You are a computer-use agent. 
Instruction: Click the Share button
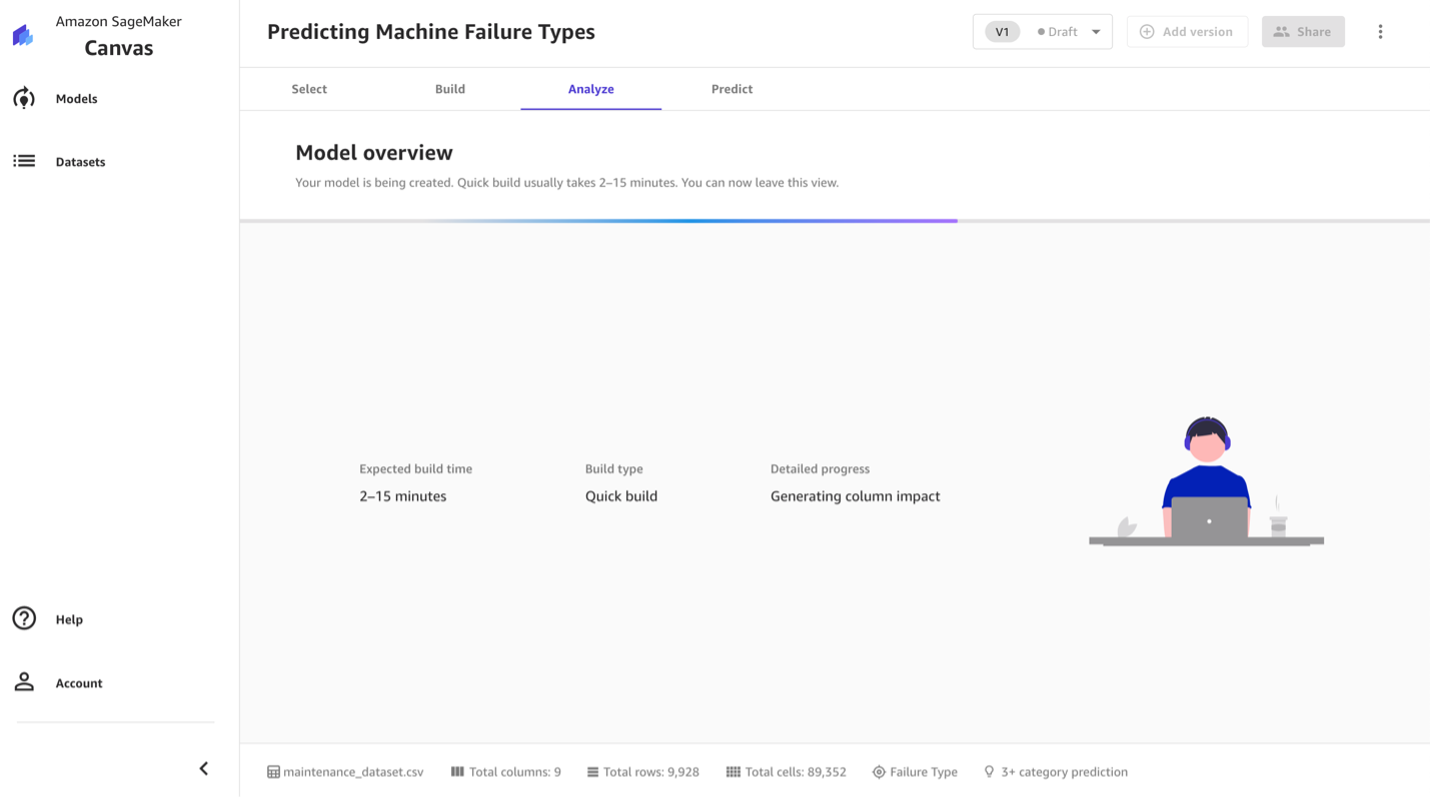1303,32
